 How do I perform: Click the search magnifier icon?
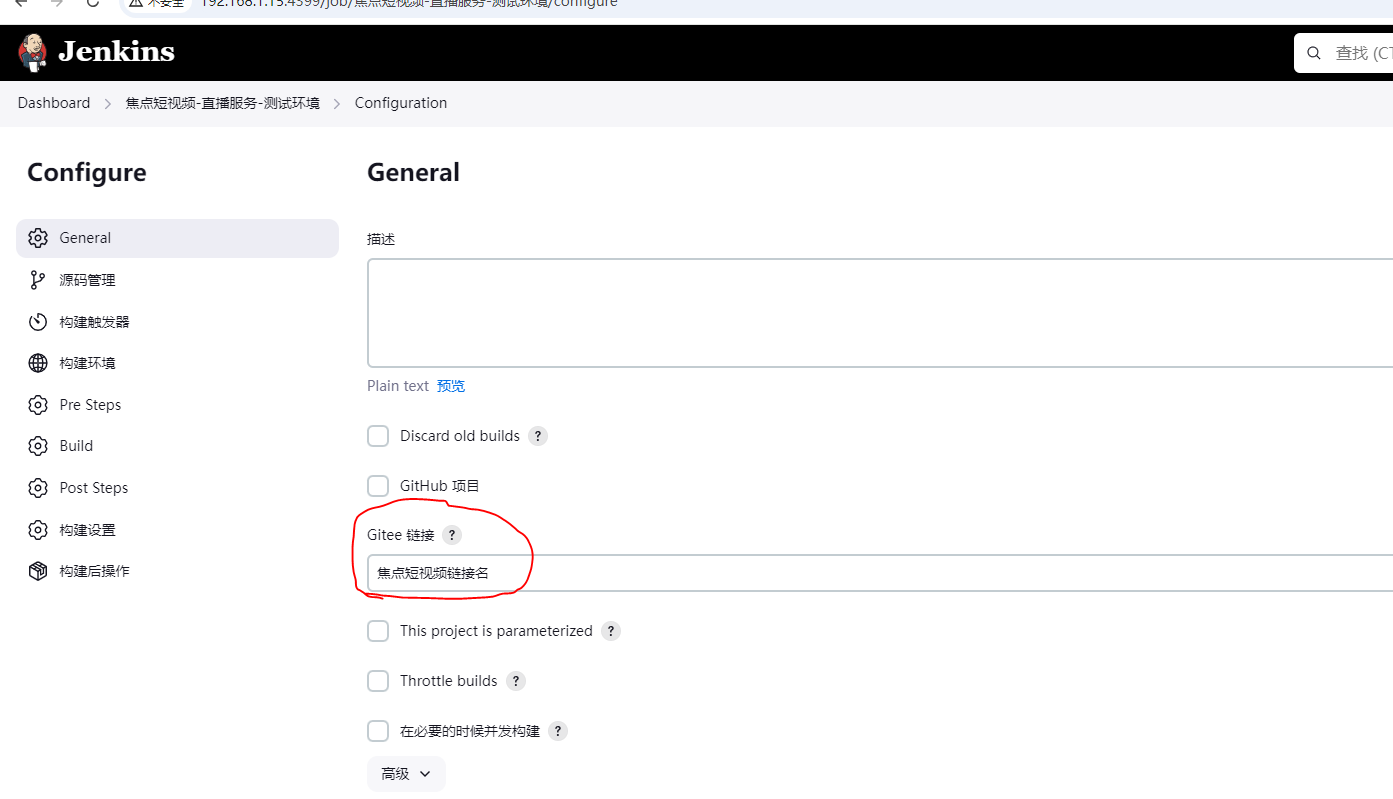[x=1314, y=53]
